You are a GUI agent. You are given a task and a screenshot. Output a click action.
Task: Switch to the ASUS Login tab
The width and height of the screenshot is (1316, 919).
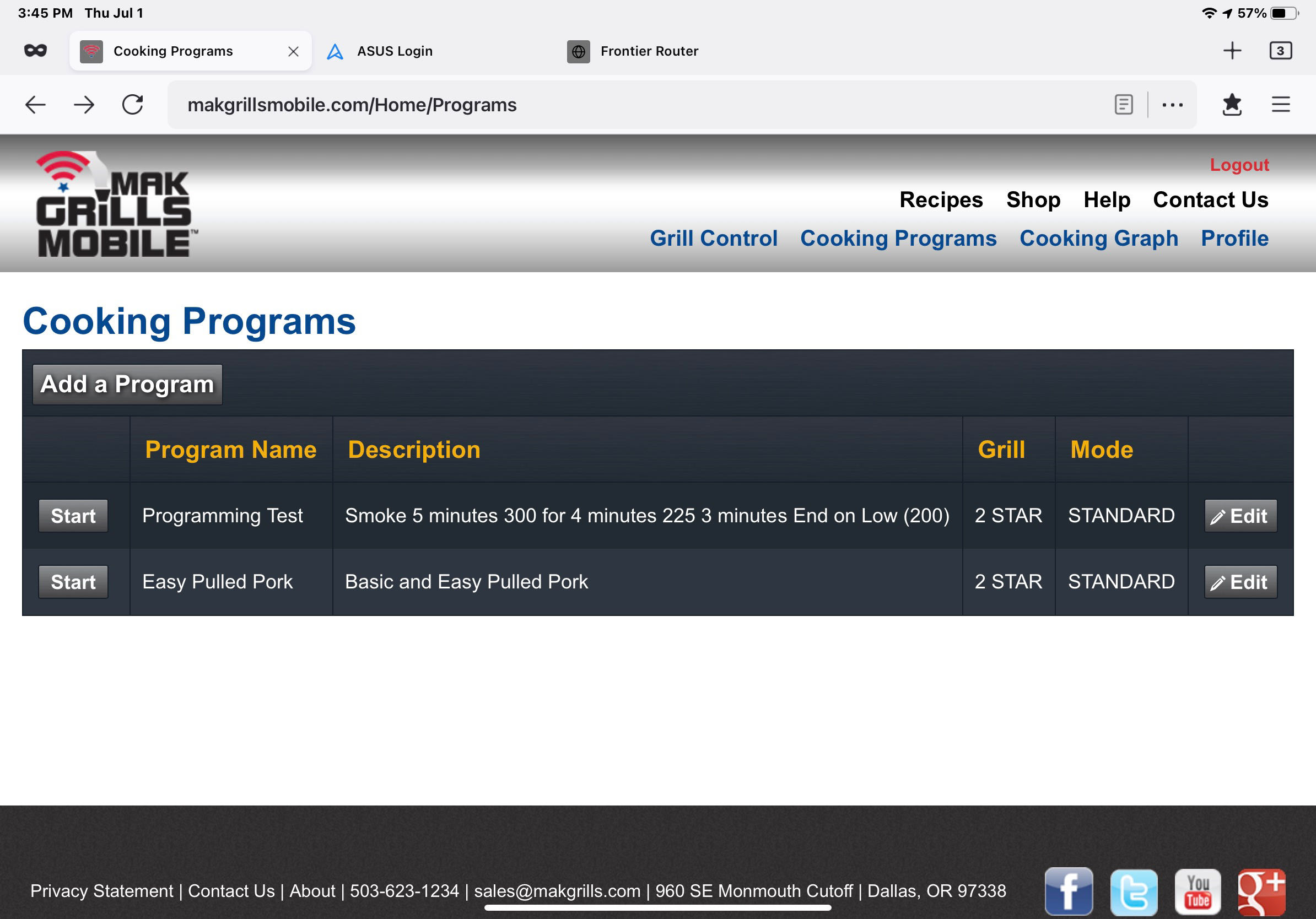click(x=395, y=51)
